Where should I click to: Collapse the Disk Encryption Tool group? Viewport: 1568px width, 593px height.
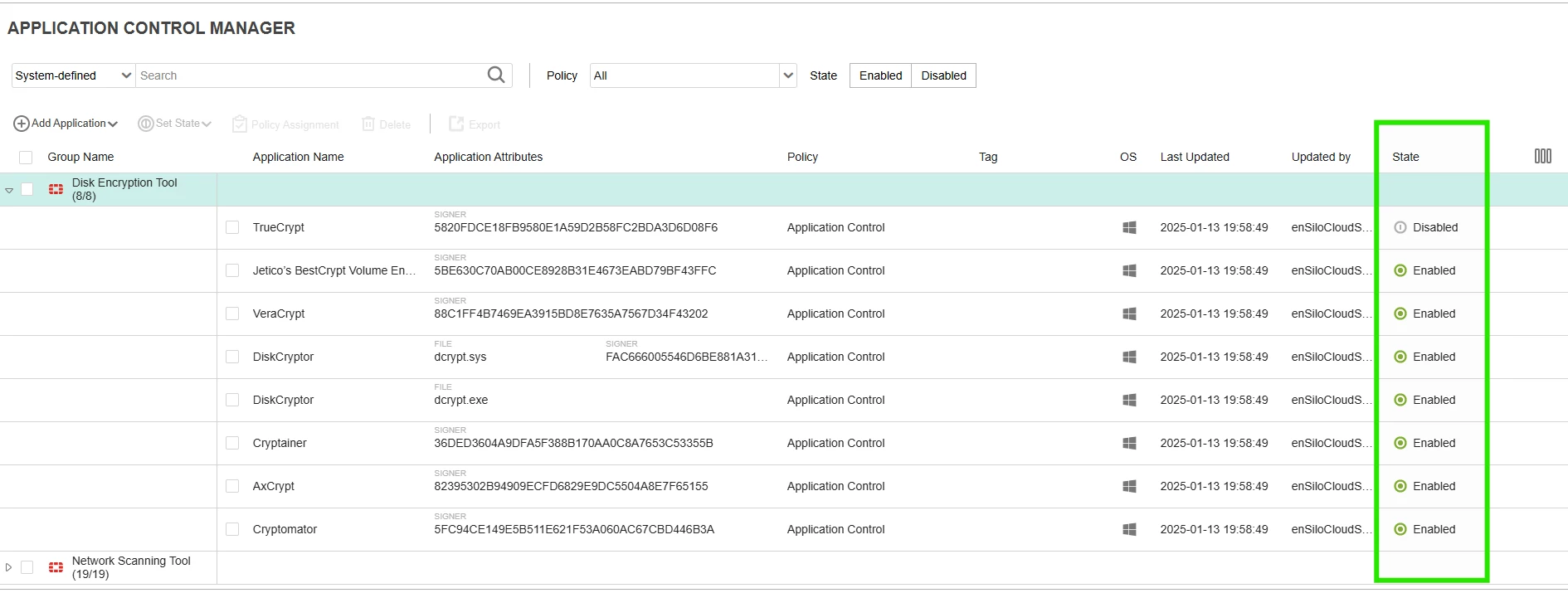click(x=9, y=190)
